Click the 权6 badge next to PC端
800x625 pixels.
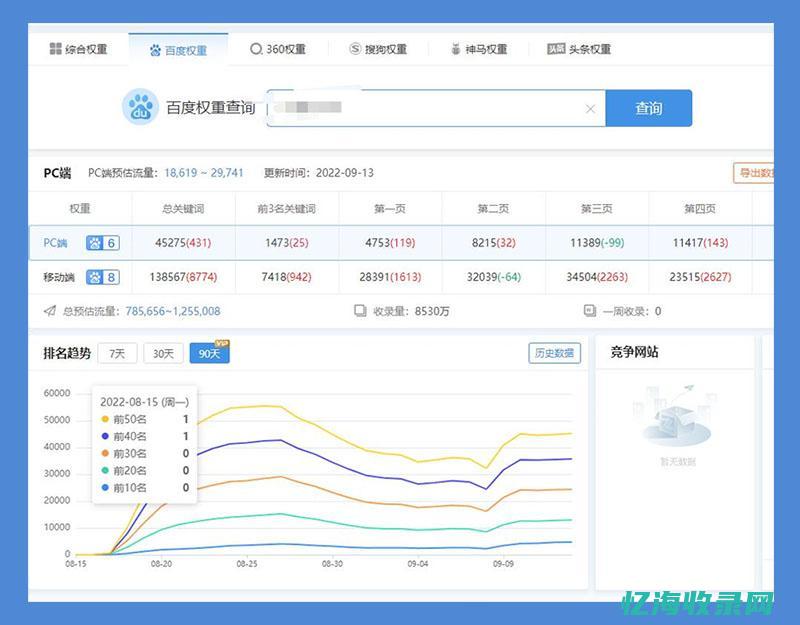100,240
